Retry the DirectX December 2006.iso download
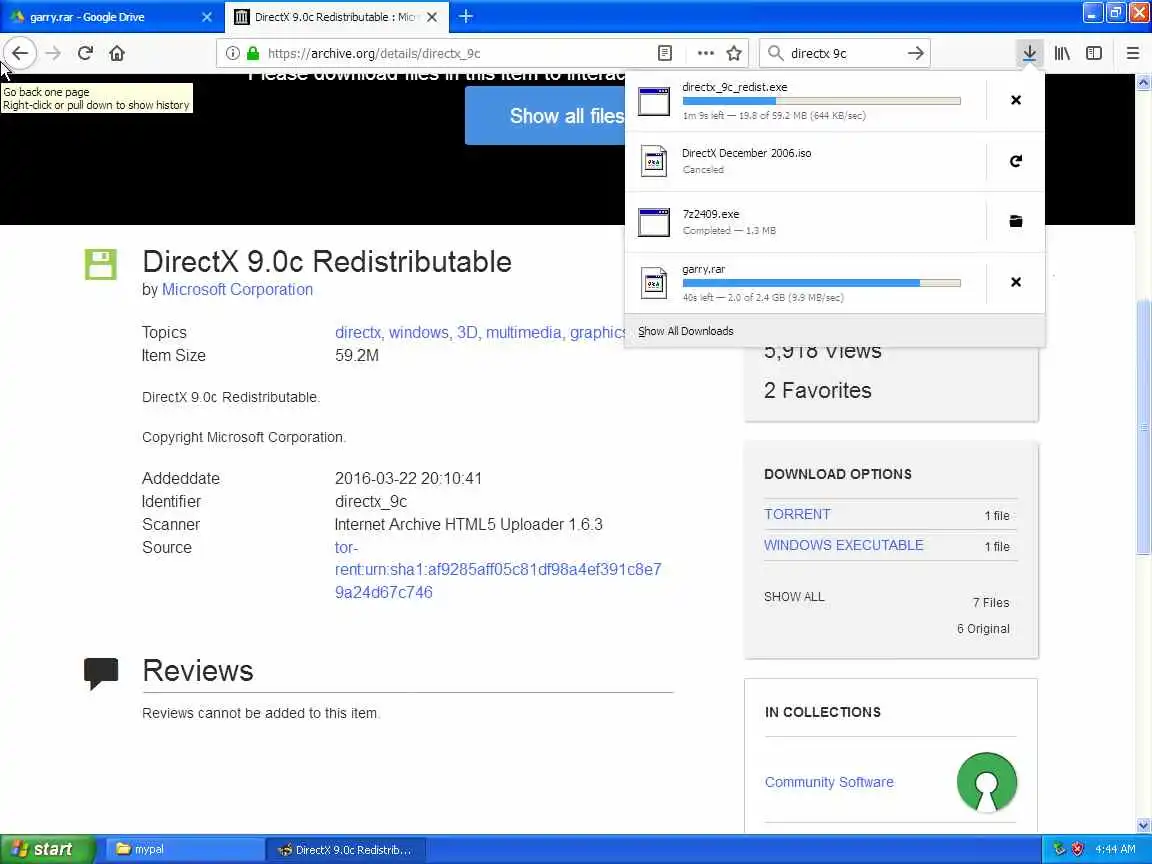Viewport: 1152px width, 864px height. coord(1015,161)
